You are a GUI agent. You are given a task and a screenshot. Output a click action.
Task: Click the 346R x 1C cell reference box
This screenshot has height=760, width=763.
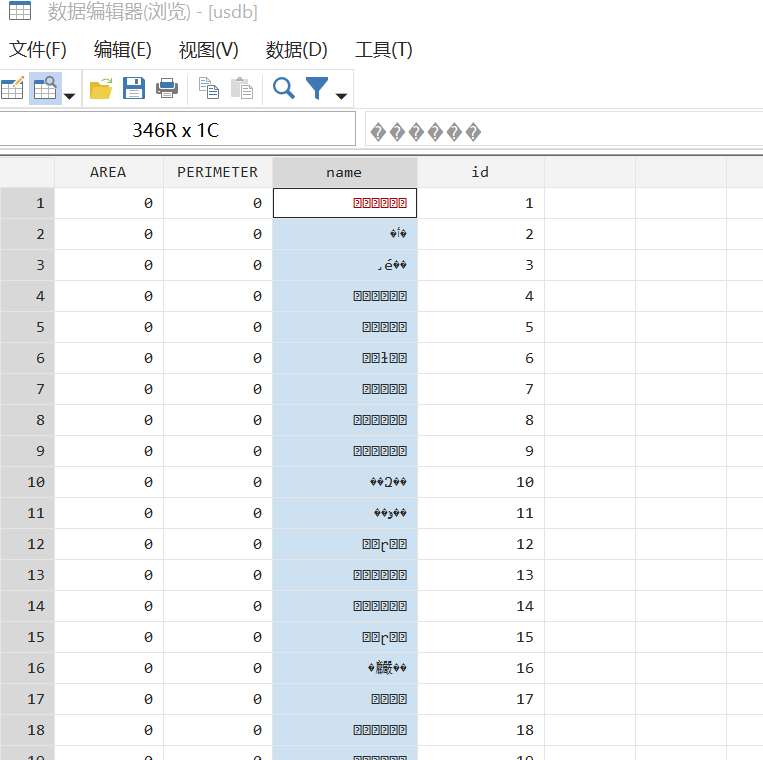tap(178, 129)
